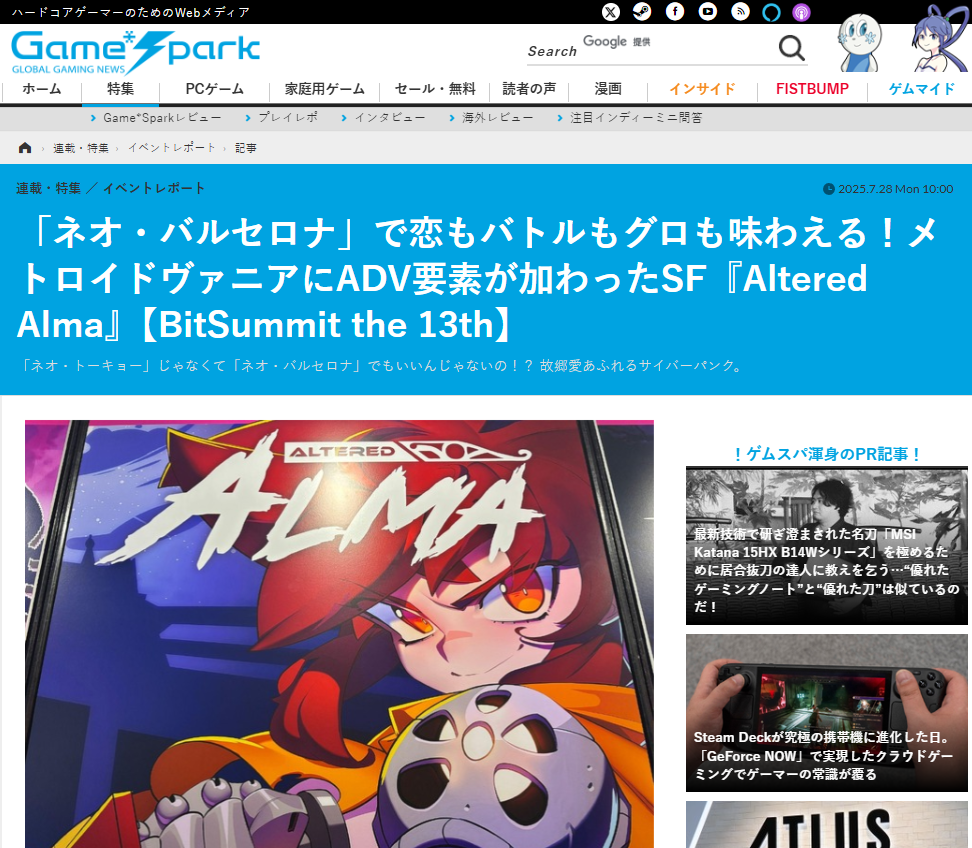Click the Altered Alma poster main image
This screenshot has width=972, height=848.
[x=339, y=634]
